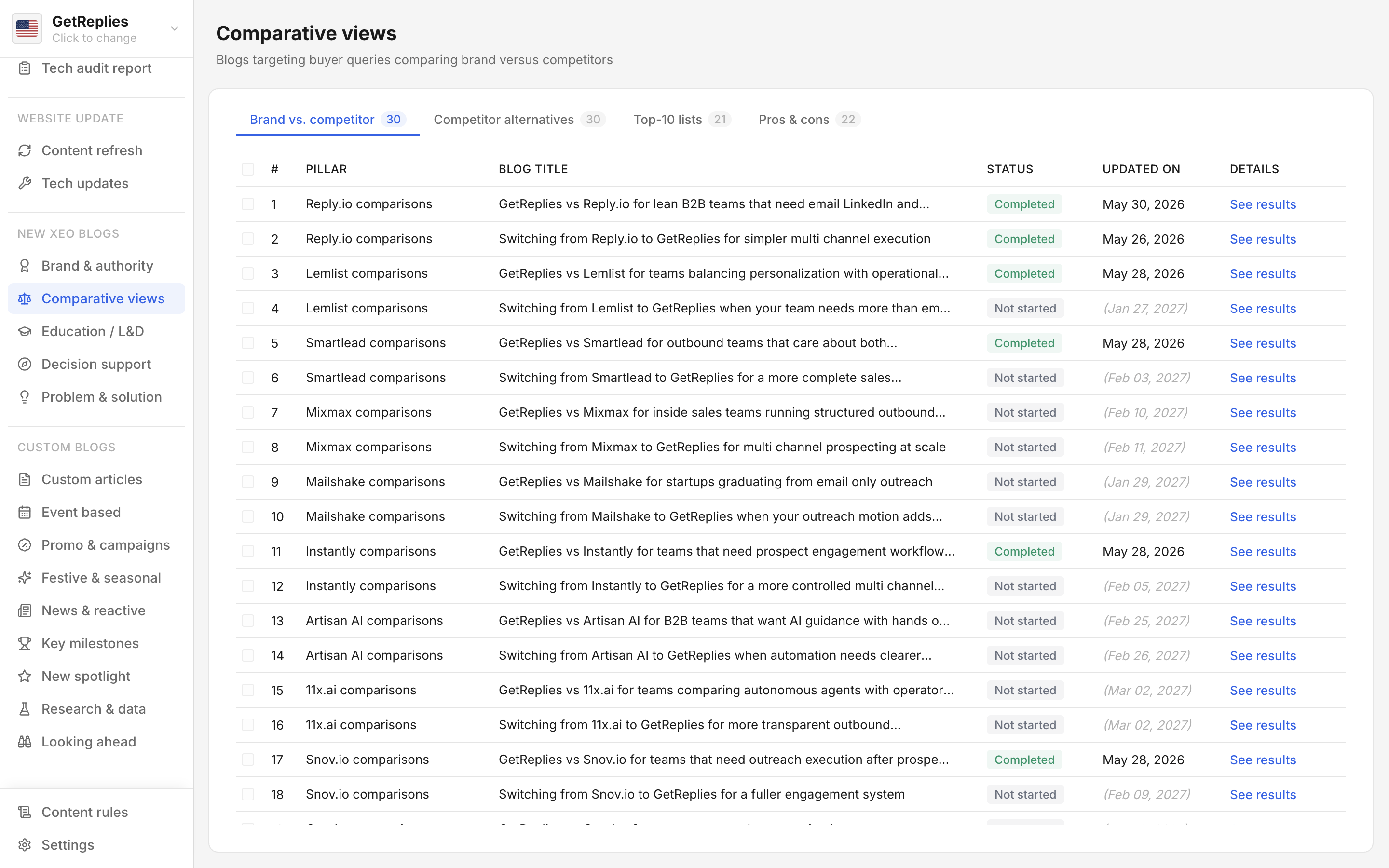See results for row 1 Reply.io comparison

pyautogui.click(x=1263, y=204)
